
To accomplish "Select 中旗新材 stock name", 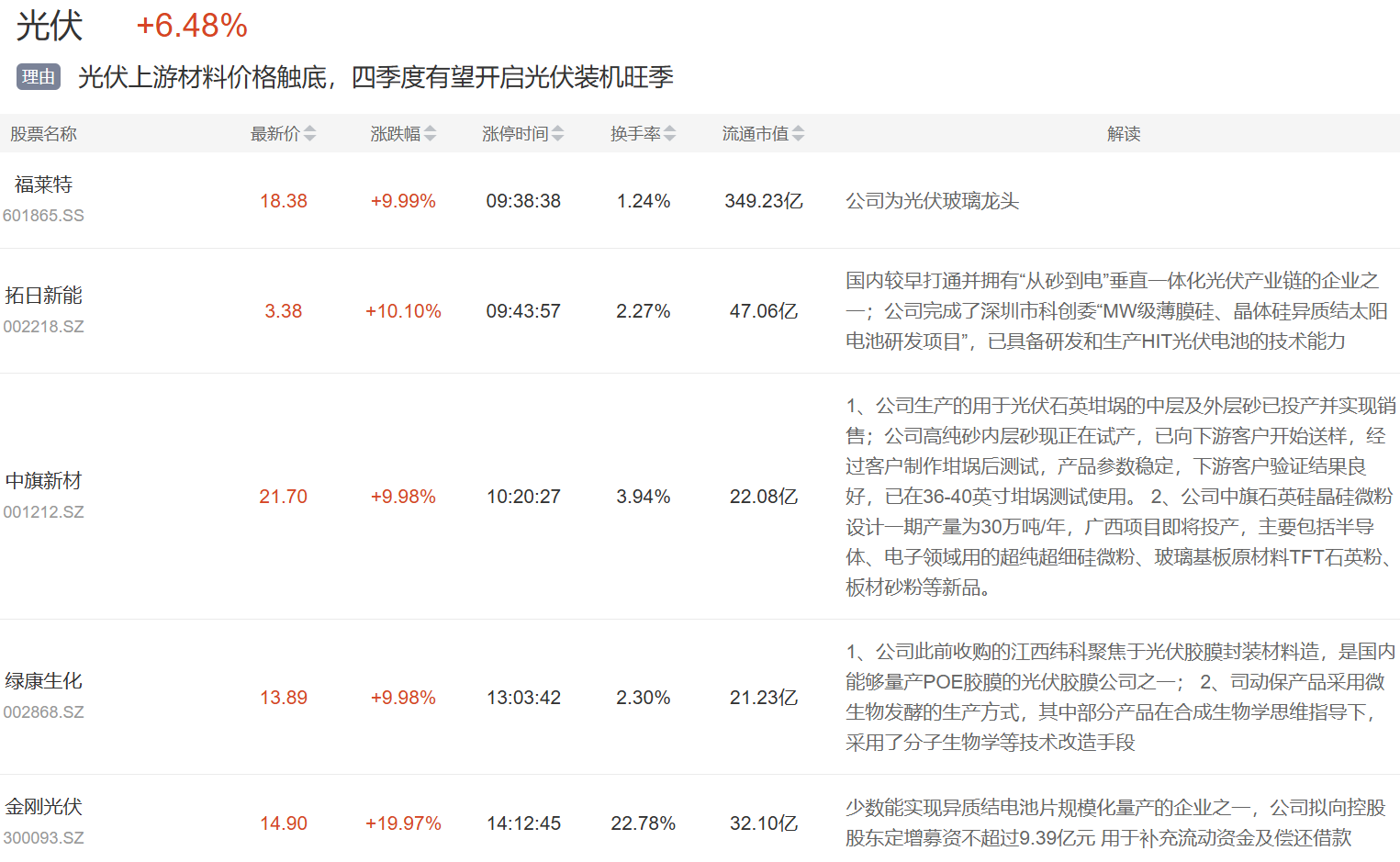I will tap(43, 481).
